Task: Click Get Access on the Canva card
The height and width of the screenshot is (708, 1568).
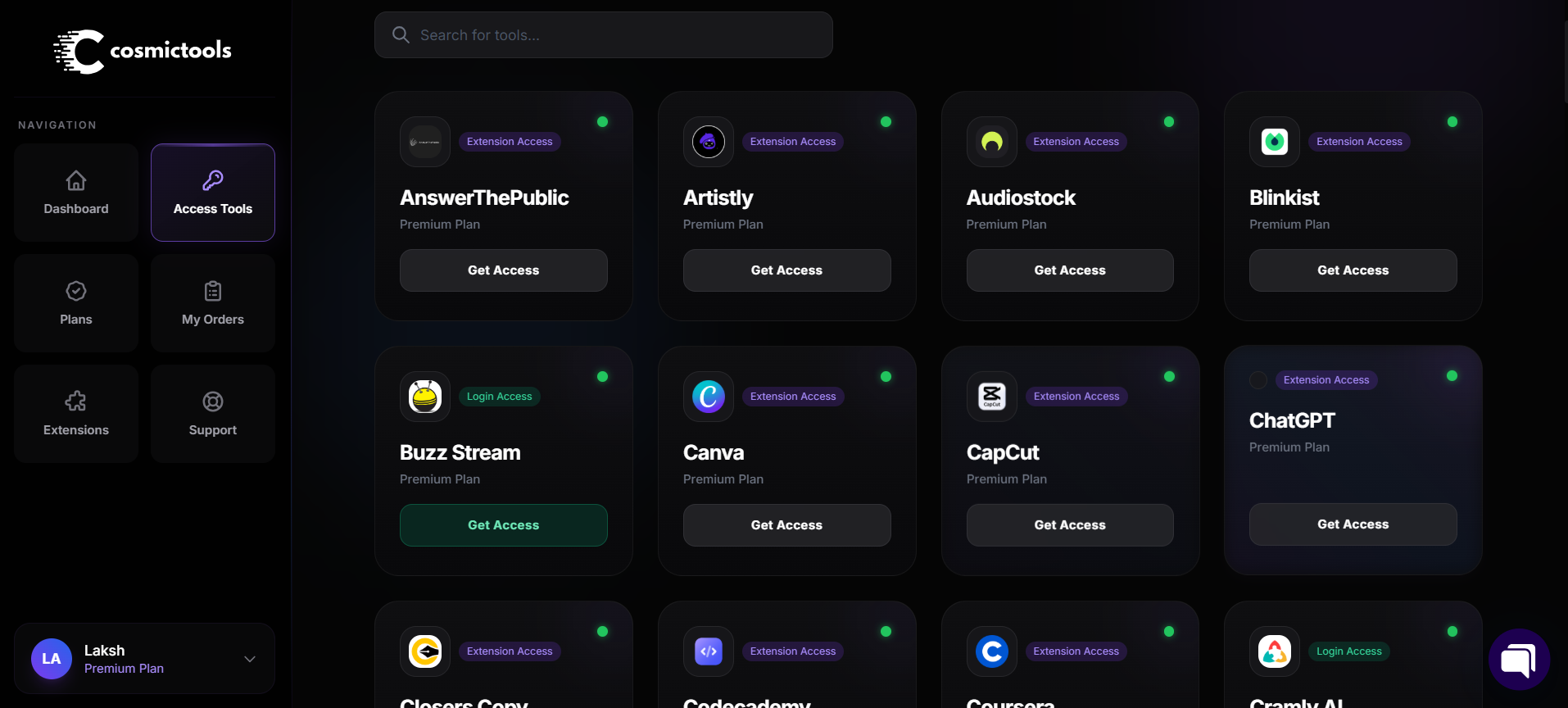Action: [x=786, y=524]
